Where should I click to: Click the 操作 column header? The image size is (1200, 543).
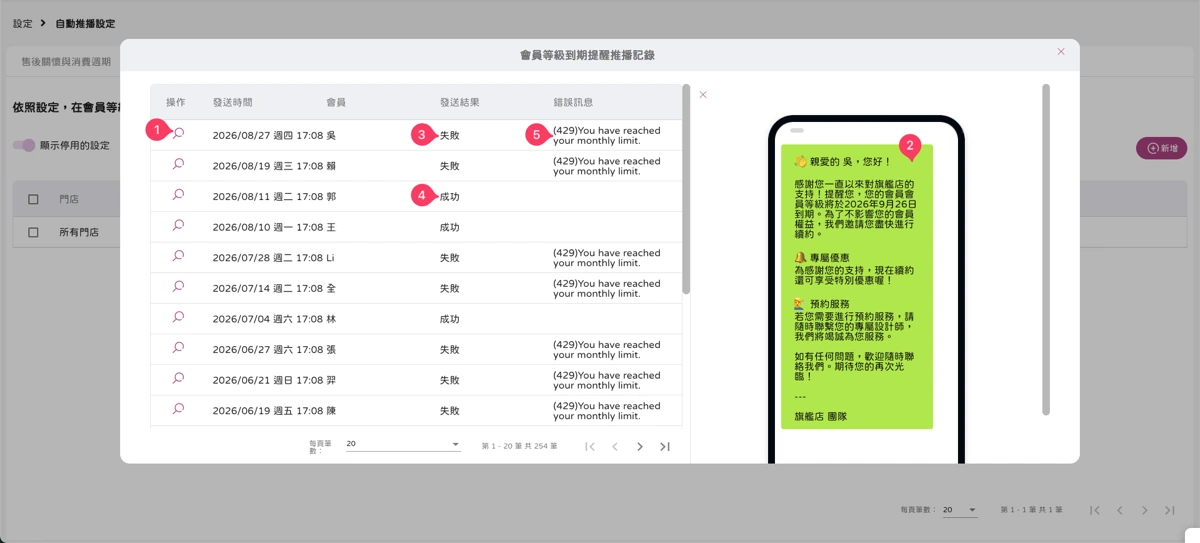[x=176, y=102]
